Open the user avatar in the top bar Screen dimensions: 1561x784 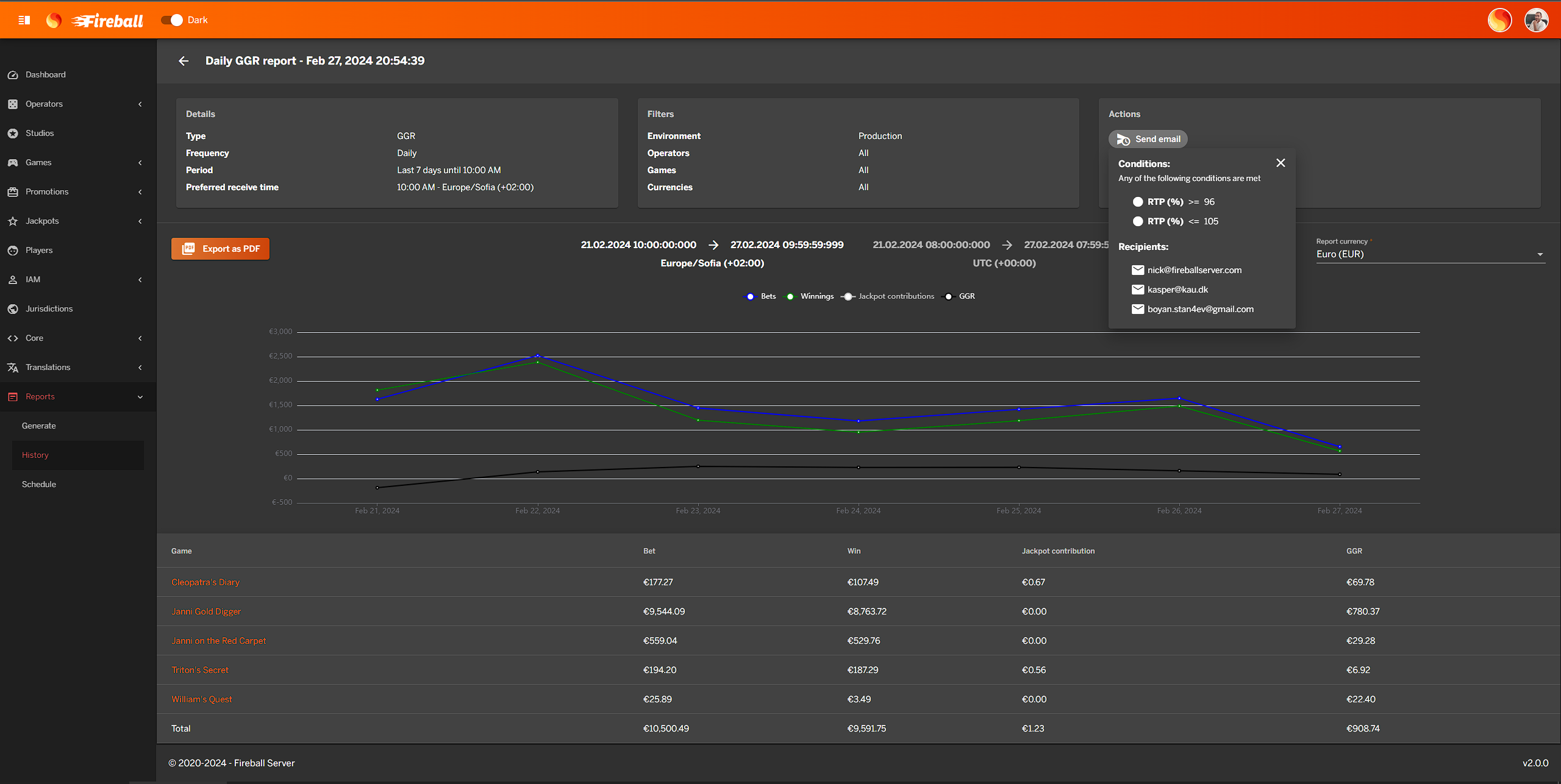pyautogui.click(x=1536, y=20)
